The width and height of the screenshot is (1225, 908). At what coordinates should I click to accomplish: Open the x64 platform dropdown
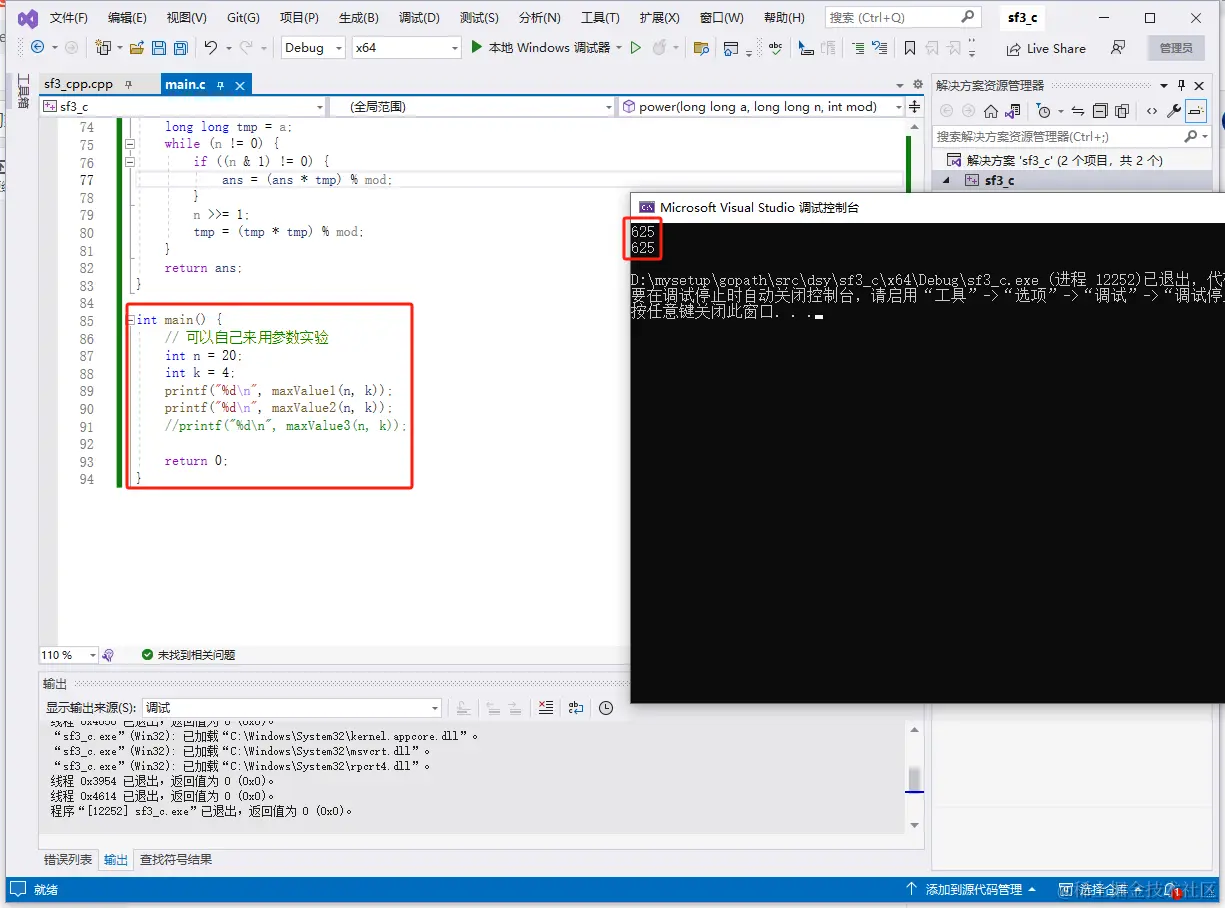click(406, 47)
